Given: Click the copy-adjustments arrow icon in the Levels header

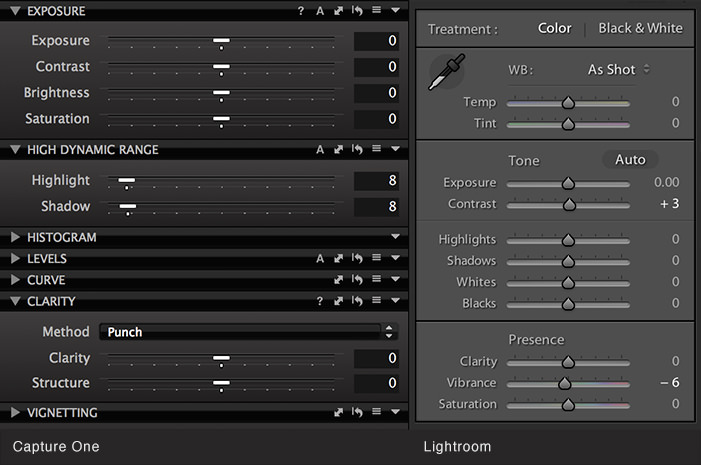Looking at the screenshot, I should (x=338, y=258).
